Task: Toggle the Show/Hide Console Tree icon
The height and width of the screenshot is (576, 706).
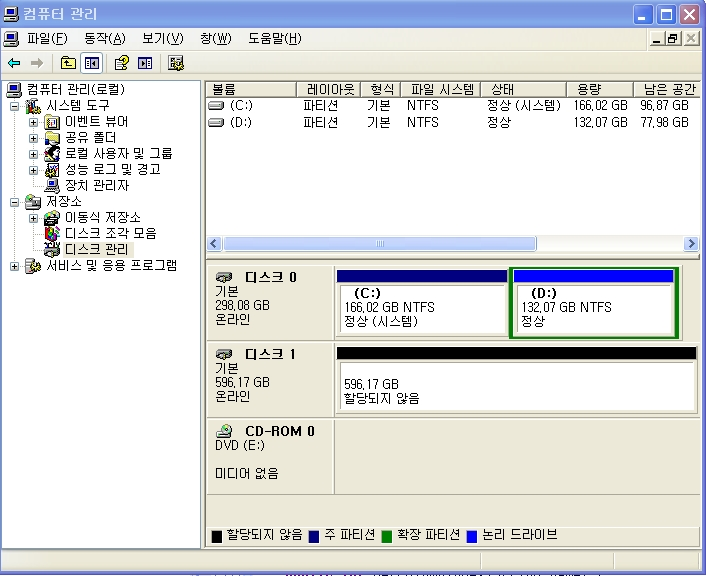Action: [91, 63]
